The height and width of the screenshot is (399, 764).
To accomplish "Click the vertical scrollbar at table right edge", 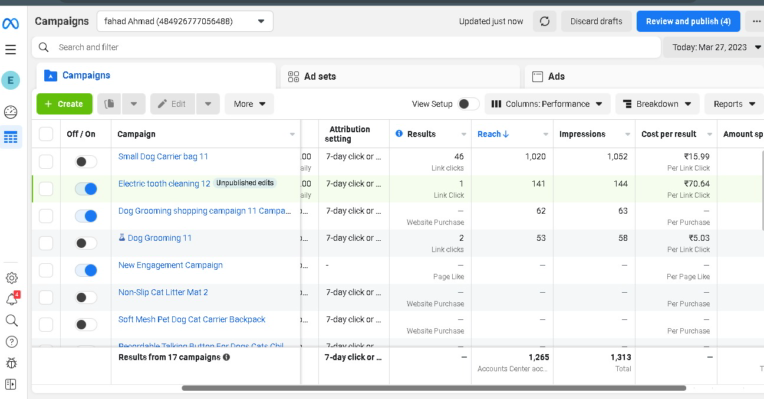I will tap(762, 190).
